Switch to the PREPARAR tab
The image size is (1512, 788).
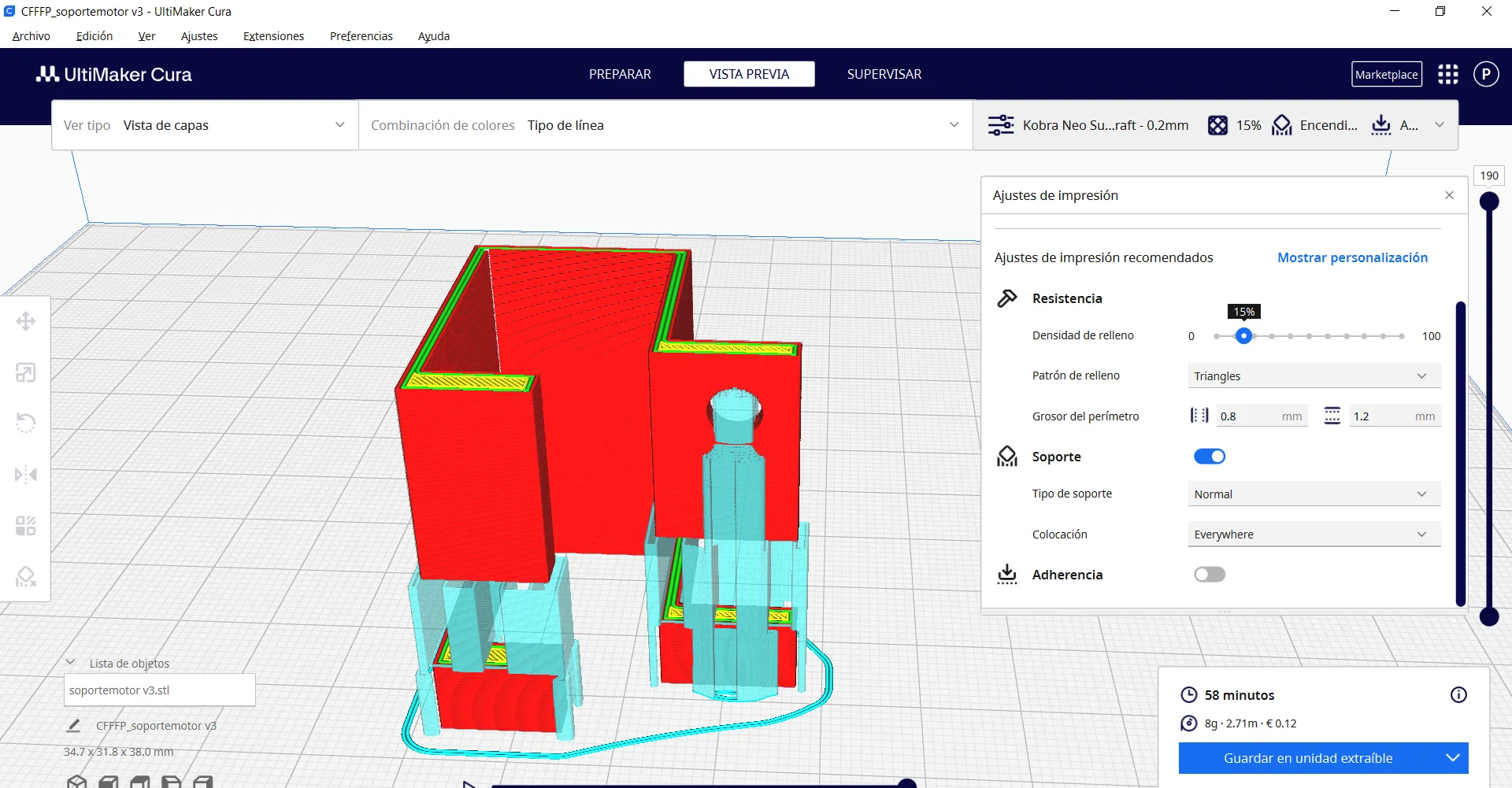(x=620, y=74)
